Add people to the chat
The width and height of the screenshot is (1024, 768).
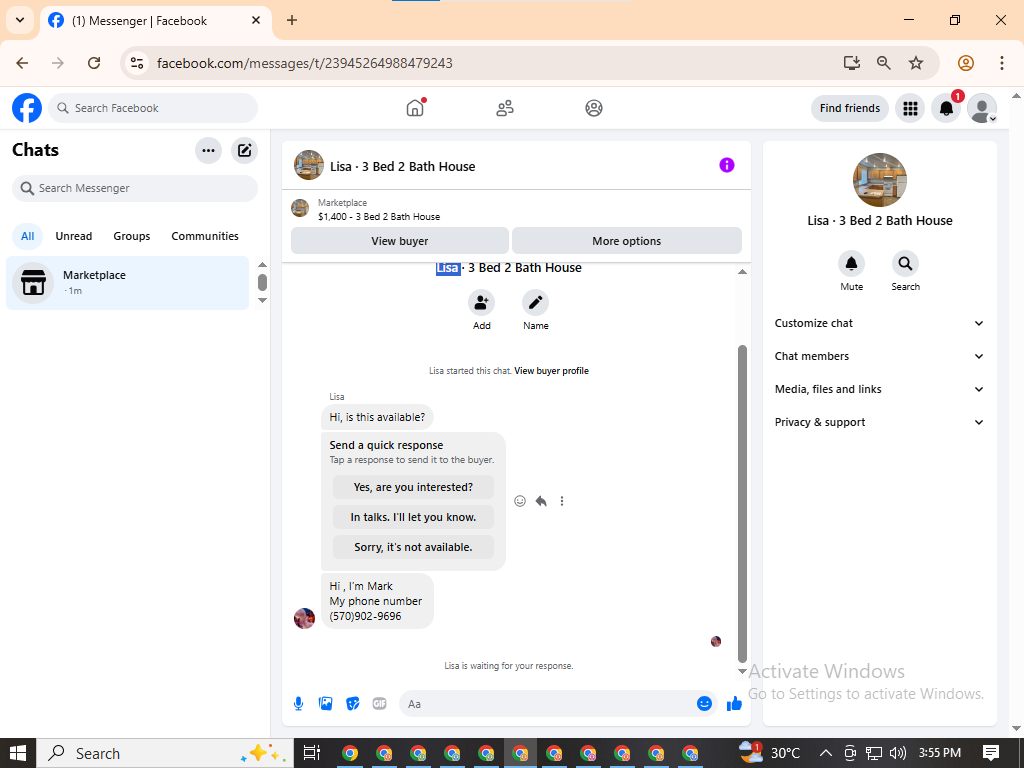(x=481, y=302)
